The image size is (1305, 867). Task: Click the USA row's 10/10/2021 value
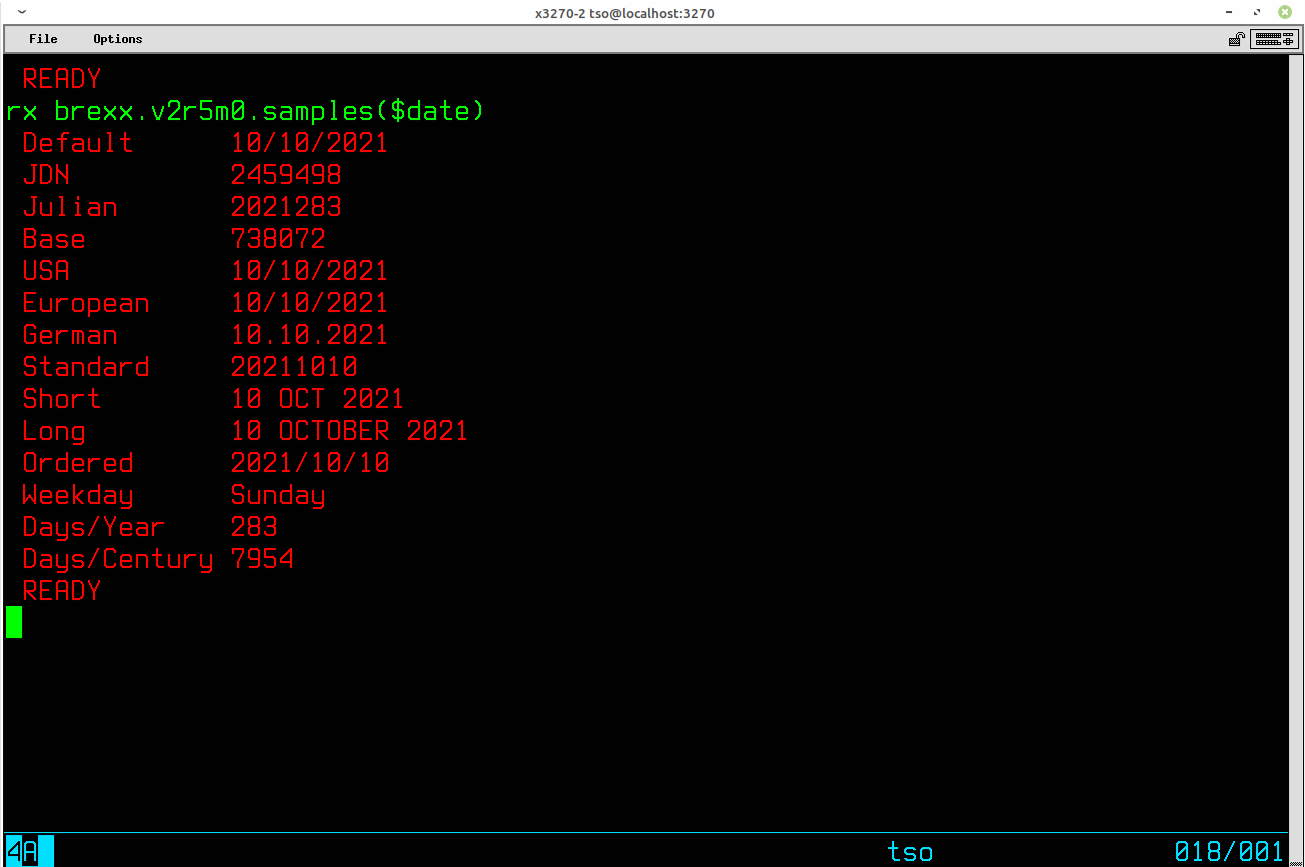pyautogui.click(x=309, y=270)
